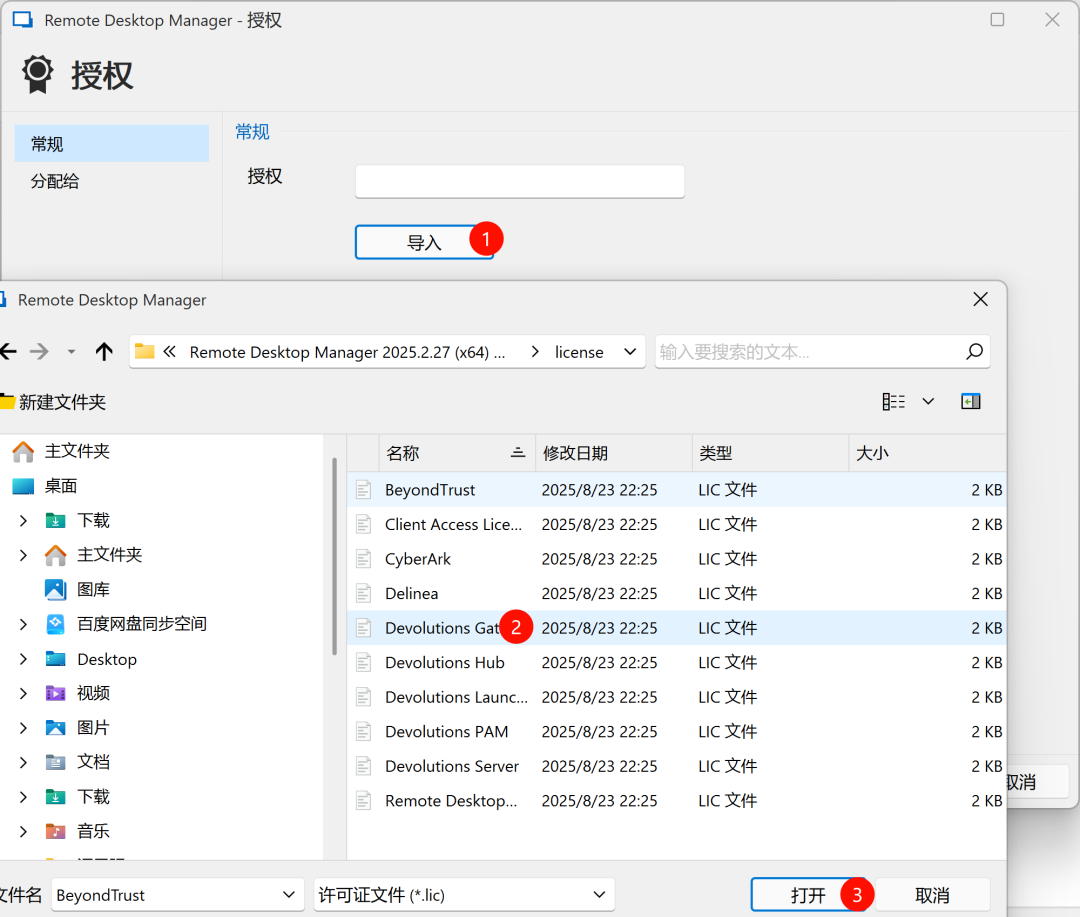Select the CyberArk file
This screenshot has height=917, width=1080.
(x=676, y=559)
